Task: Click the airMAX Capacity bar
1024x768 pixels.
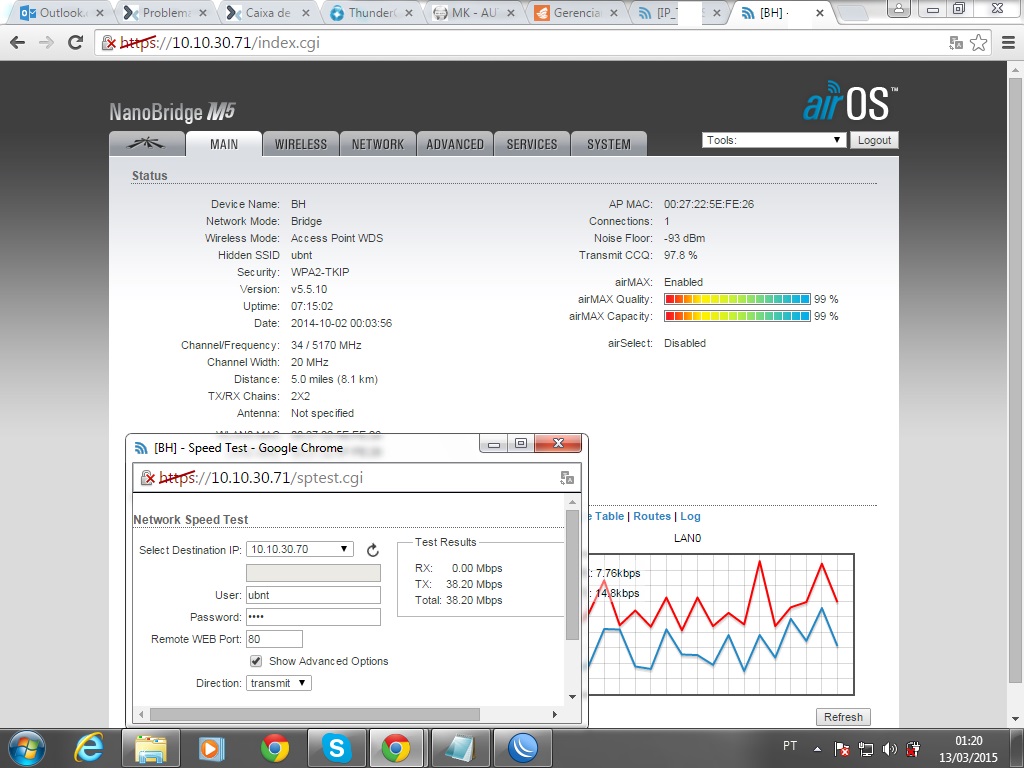Action: tap(737, 316)
